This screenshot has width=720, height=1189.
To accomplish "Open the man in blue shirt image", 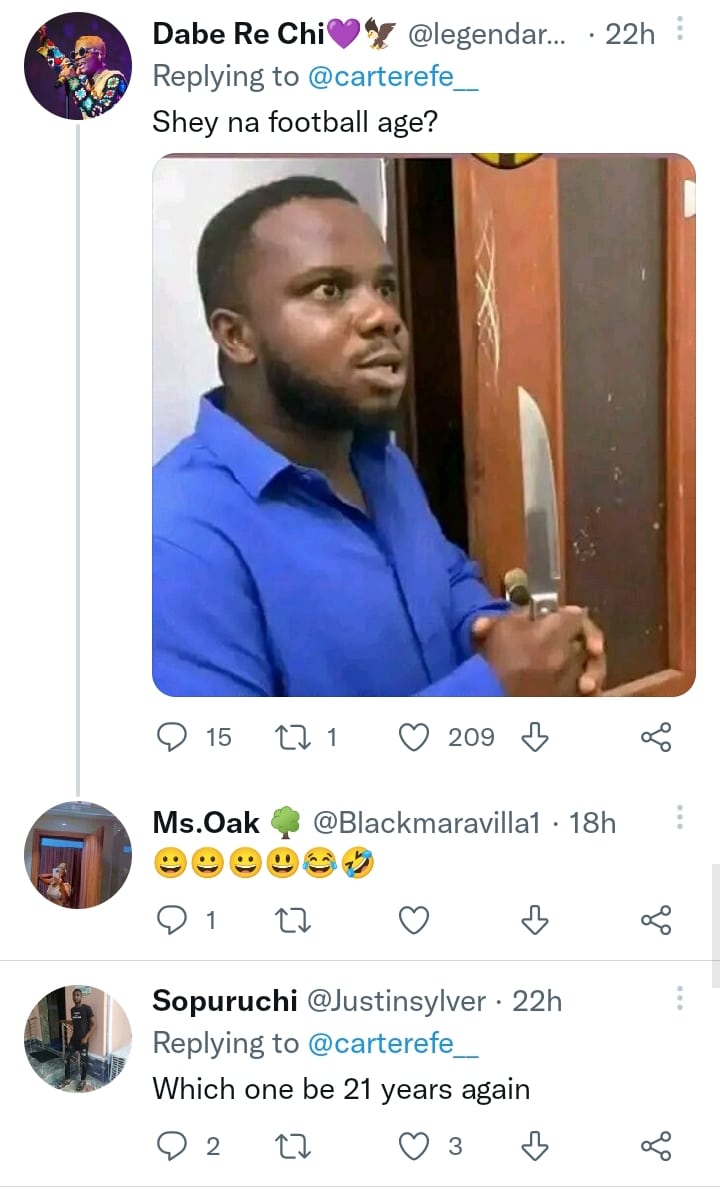I will coord(423,425).
